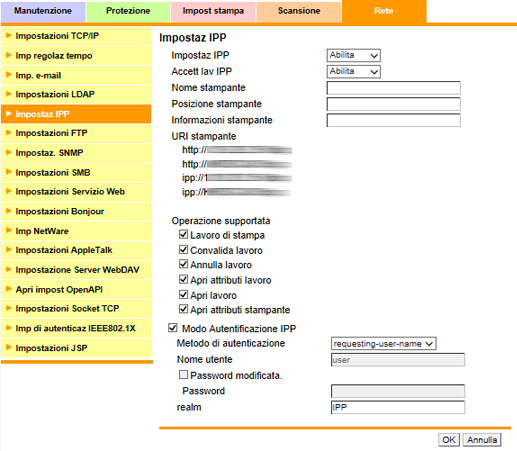
Task: Check the Password modificata checkbox
Action: (183, 375)
